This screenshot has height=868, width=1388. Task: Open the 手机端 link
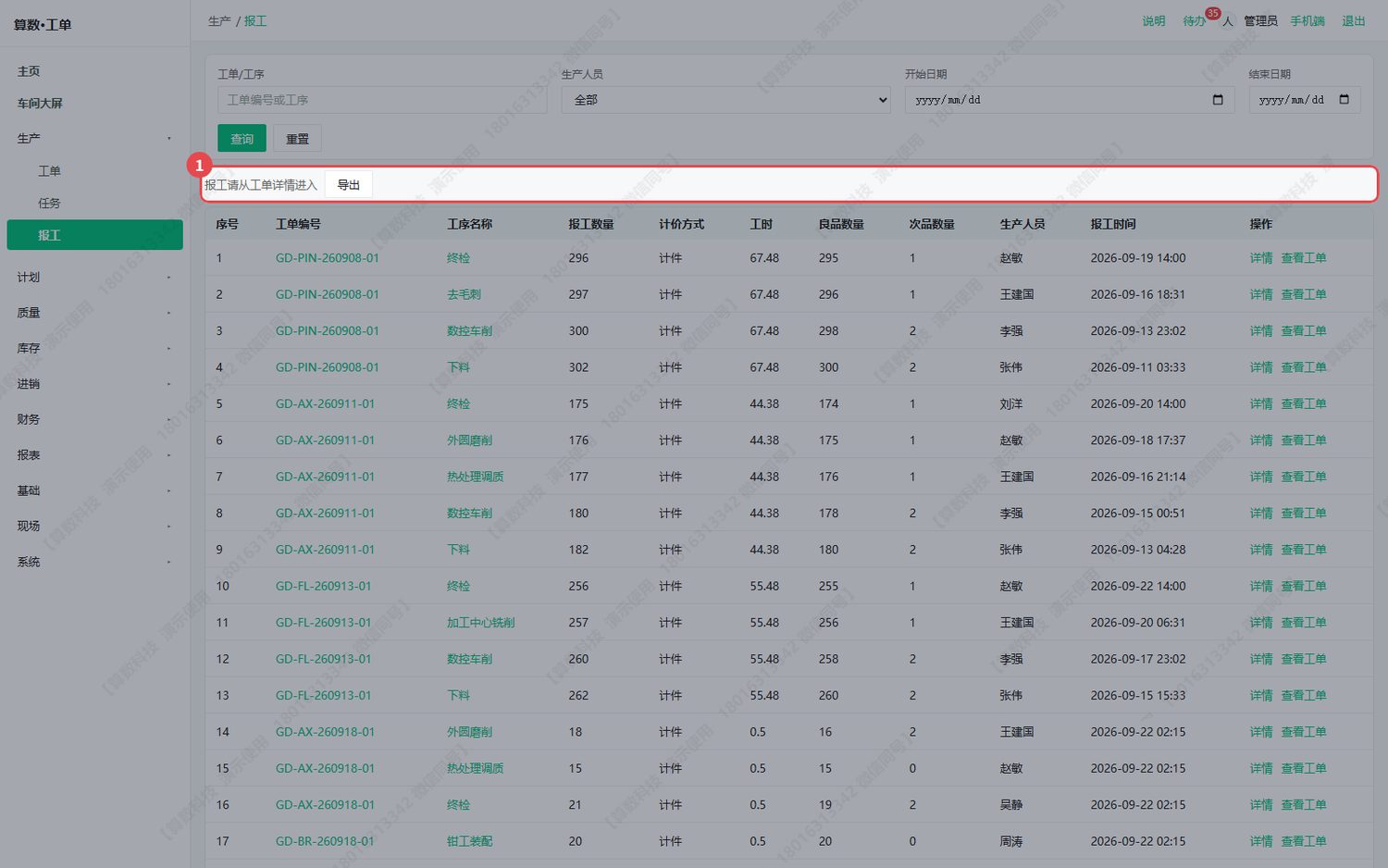coord(1307,21)
